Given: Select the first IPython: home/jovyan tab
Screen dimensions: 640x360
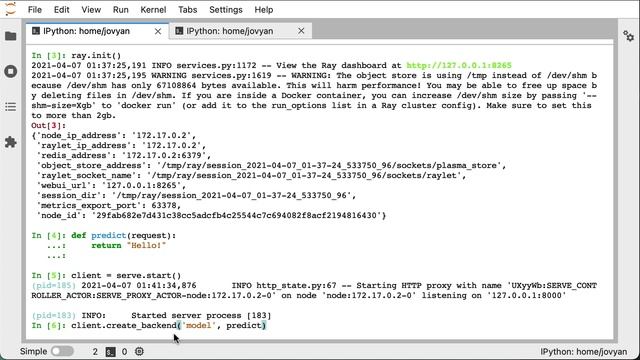Looking at the screenshot, I should coord(97,31).
